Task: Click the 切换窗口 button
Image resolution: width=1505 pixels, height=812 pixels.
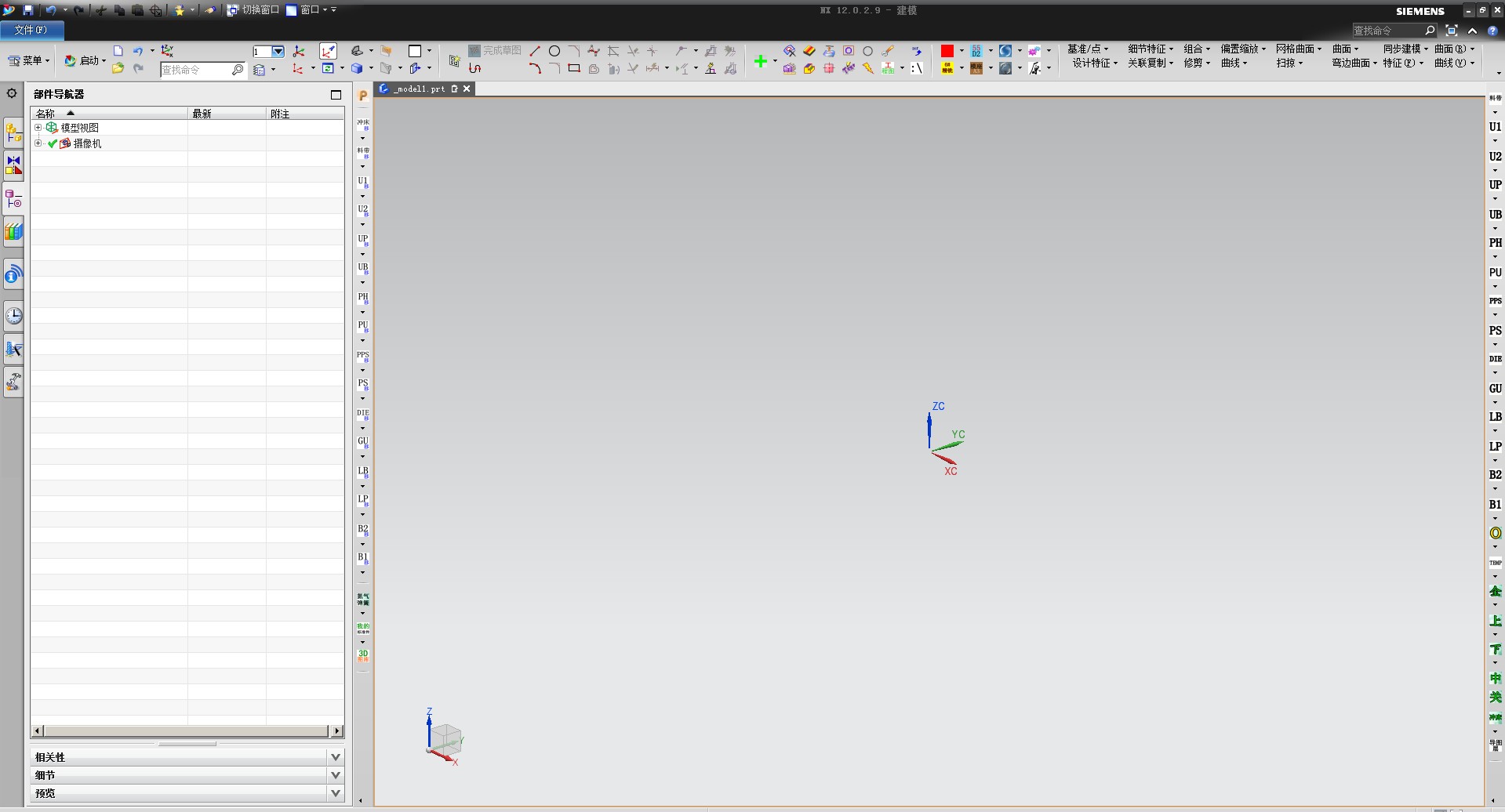Action: 253,10
